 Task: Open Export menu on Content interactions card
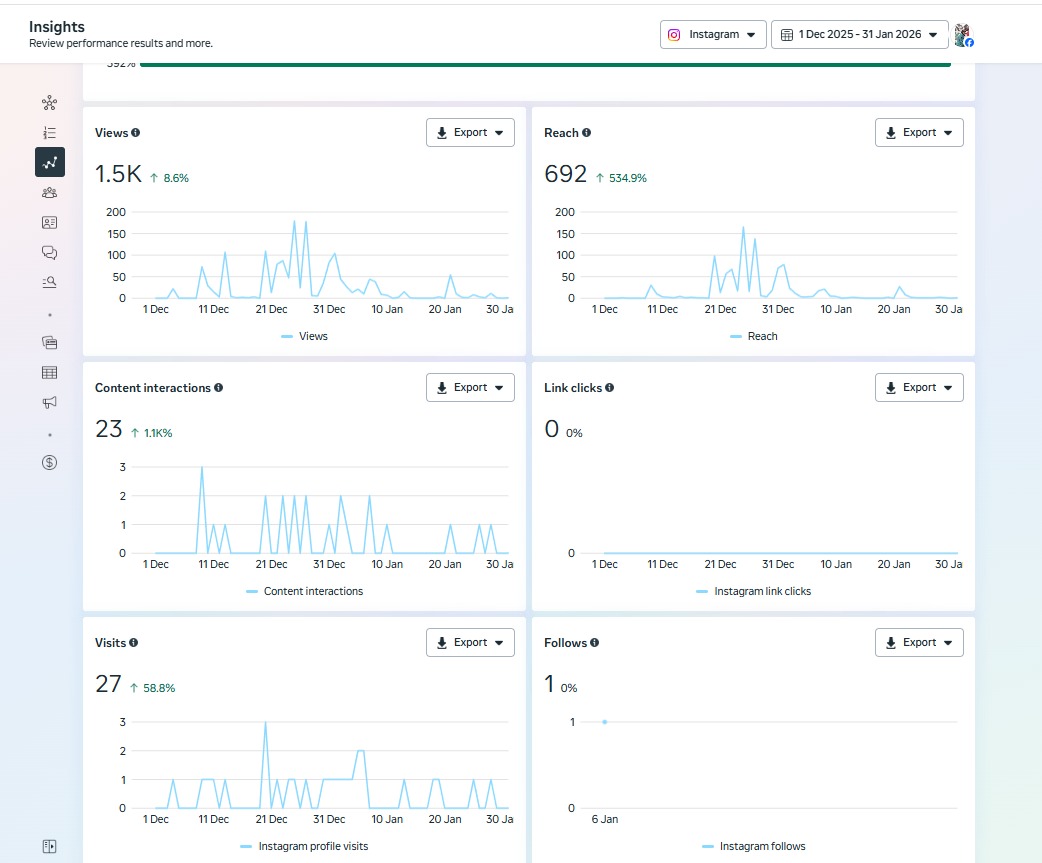(470, 388)
